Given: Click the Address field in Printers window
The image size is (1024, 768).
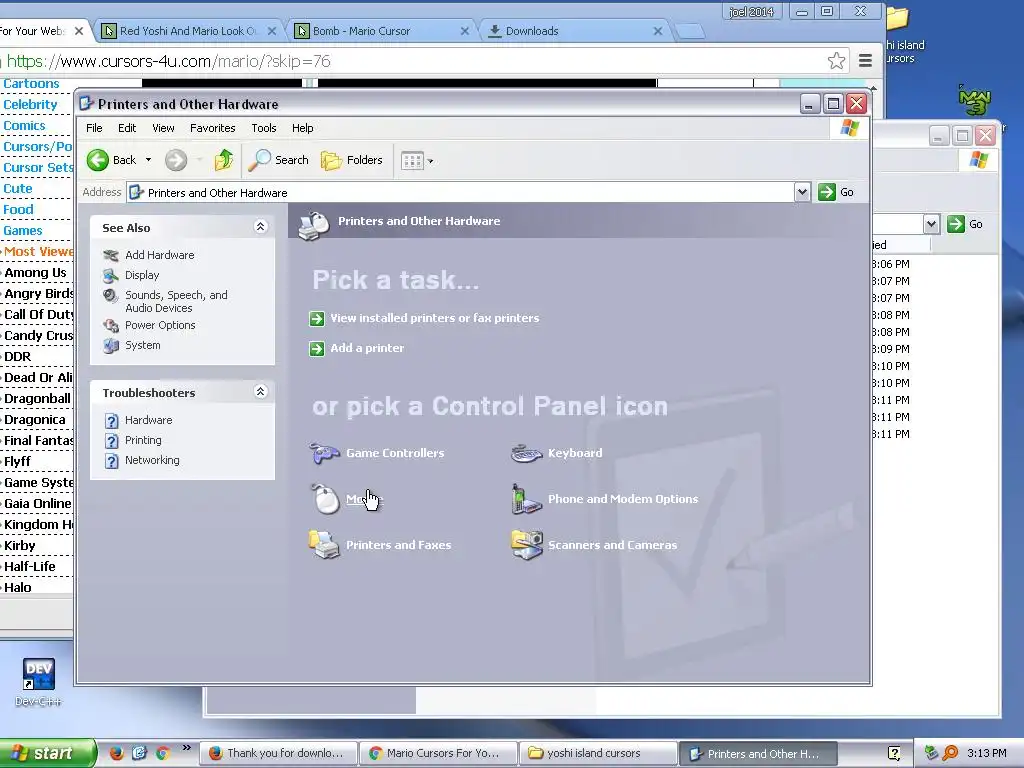Looking at the screenshot, I should pos(460,192).
